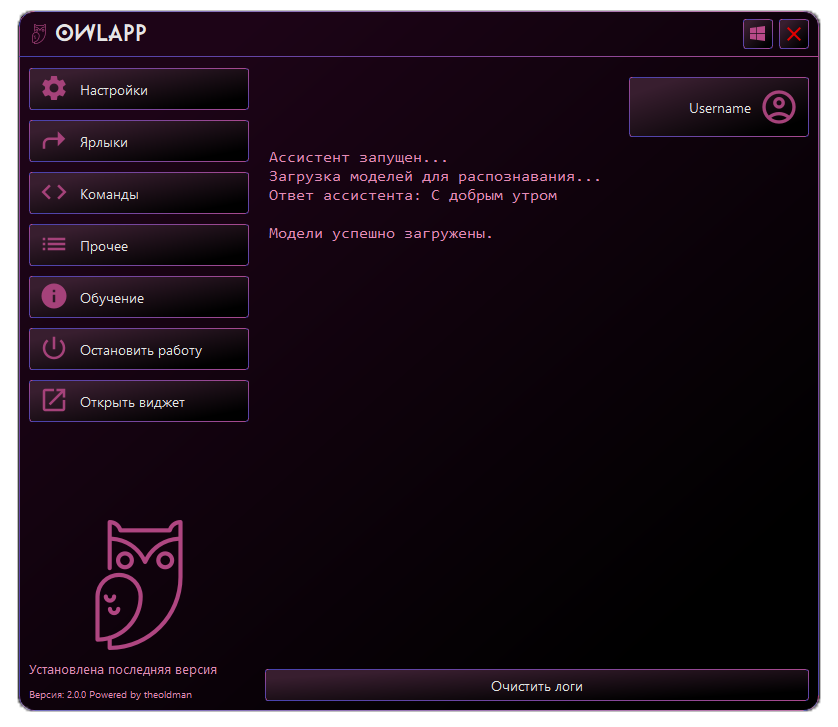
Task: Click the arrow icon beside Ярлыки
Action: click(x=54, y=141)
